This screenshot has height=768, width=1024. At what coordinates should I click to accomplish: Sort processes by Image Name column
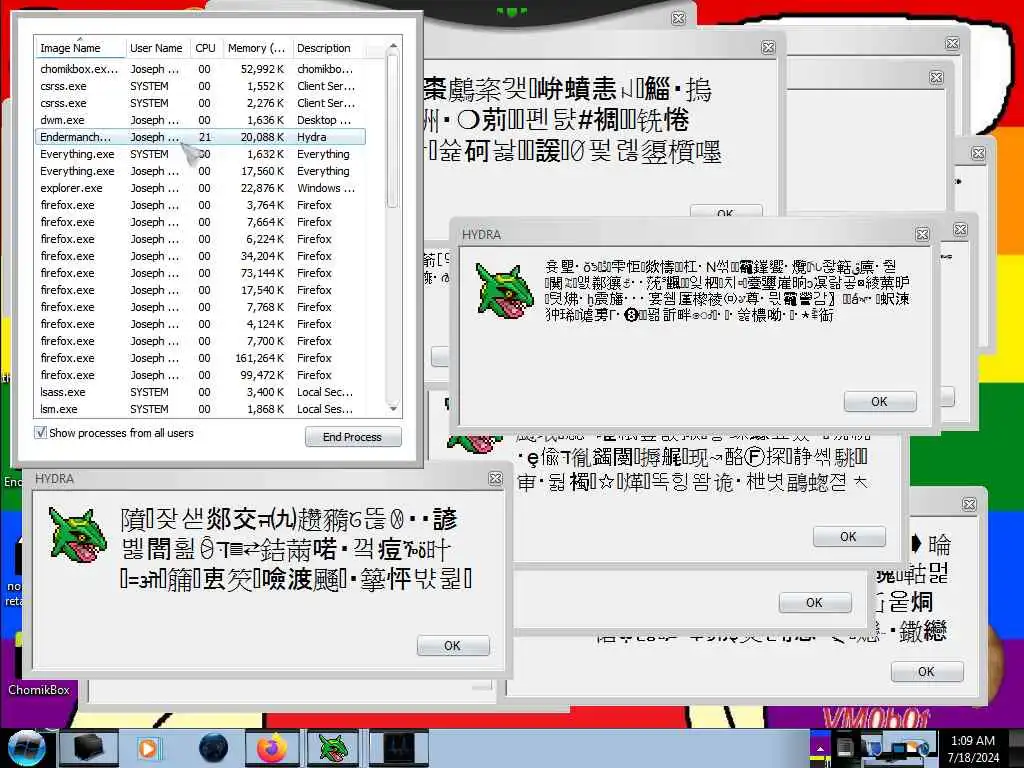coord(79,48)
